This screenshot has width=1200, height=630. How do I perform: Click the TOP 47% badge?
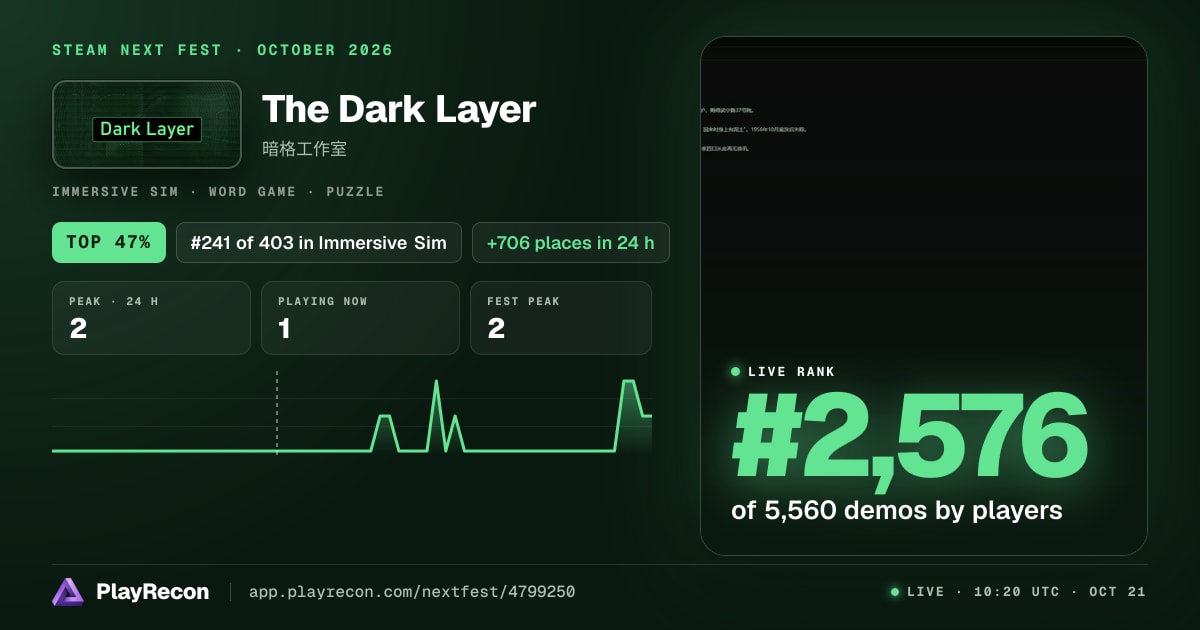pos(109,242)
